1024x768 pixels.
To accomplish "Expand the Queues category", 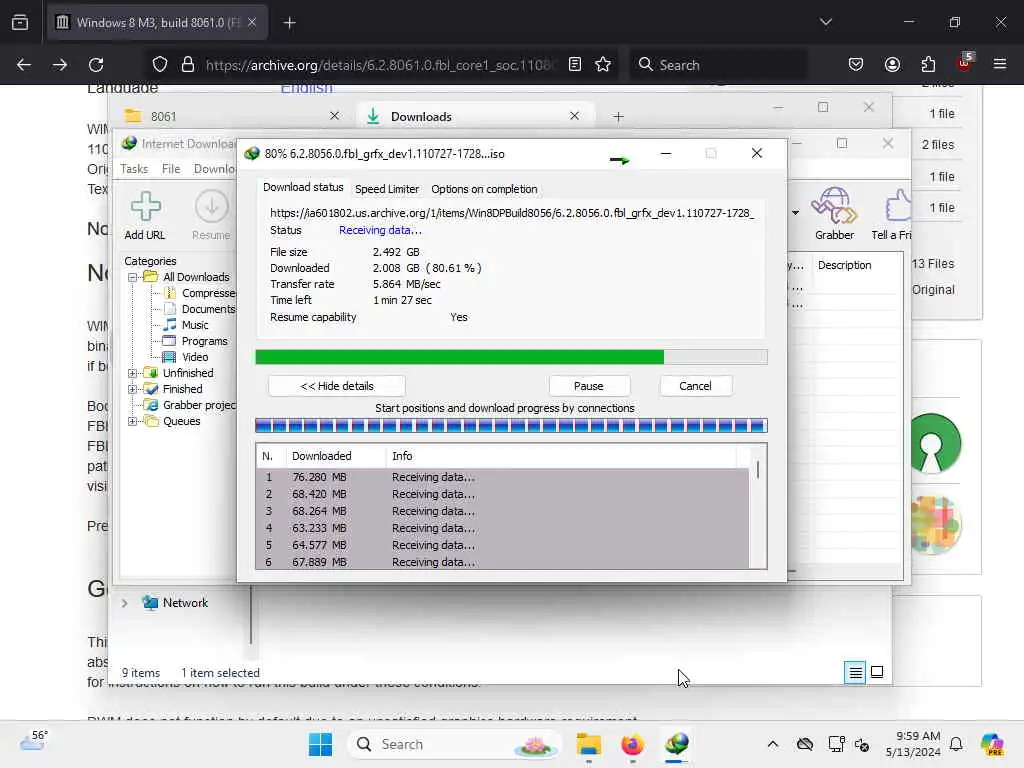I will point(133,421).
